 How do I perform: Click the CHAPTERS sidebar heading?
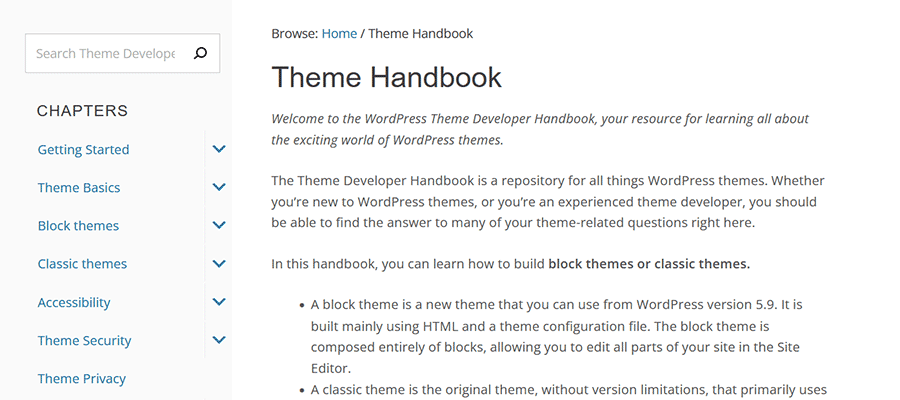[82, 111]
